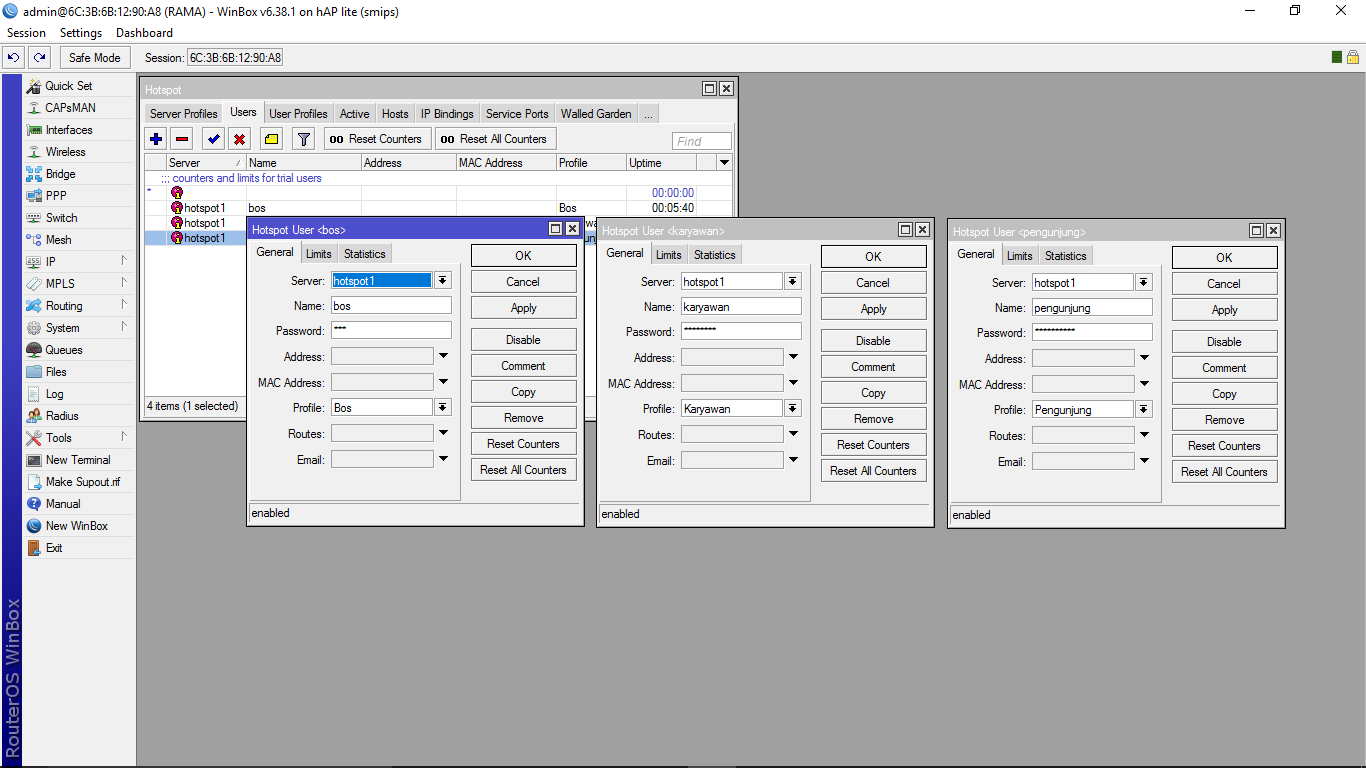Open Log in the sidebar

coord(54,394)
